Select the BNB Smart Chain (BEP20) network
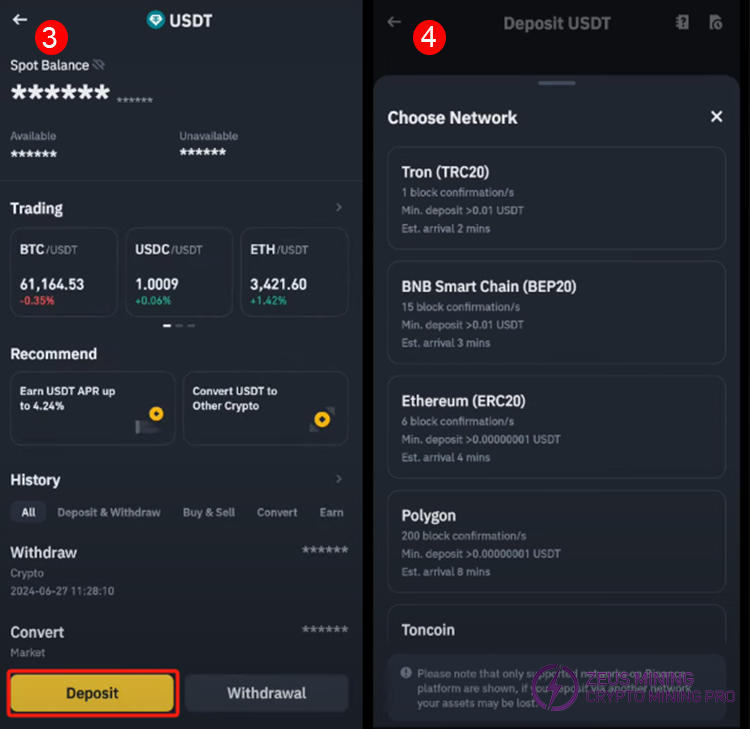Viewport: 750px width, 729px height. [556, 312]
